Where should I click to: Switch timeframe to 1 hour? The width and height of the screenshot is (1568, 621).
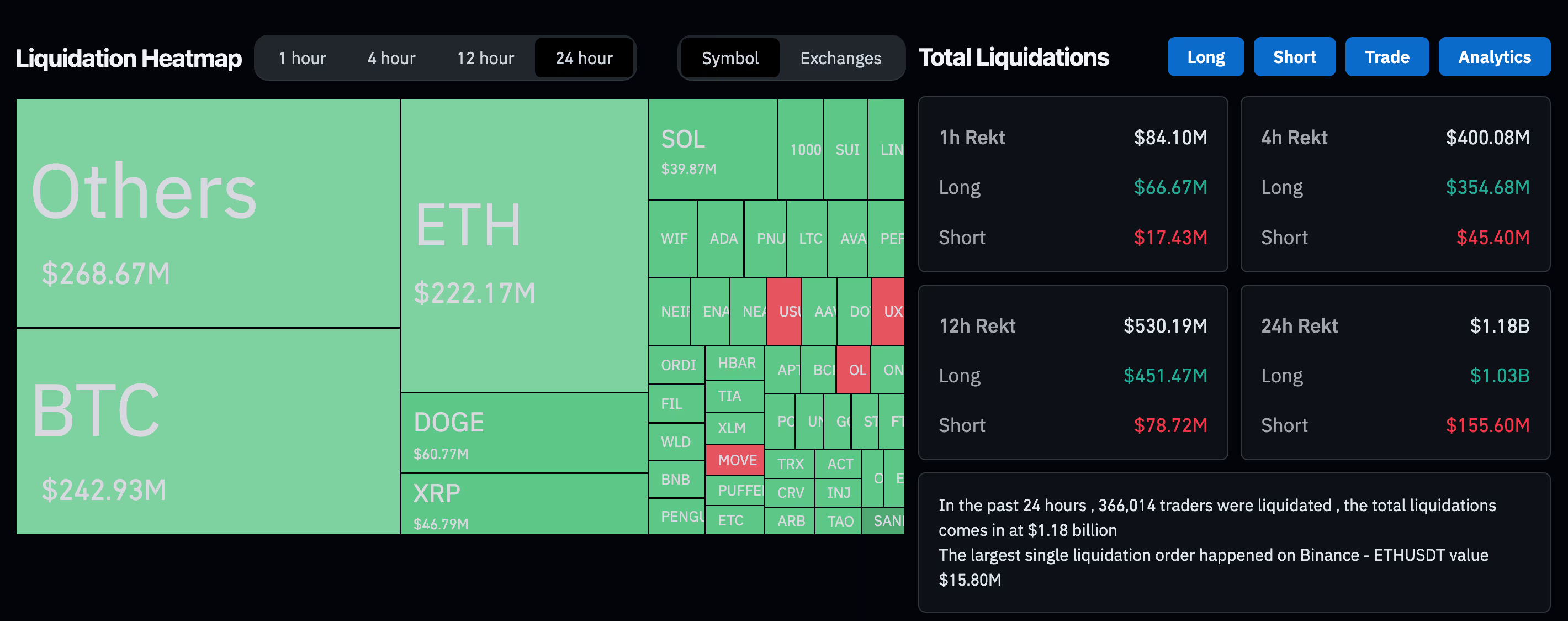click(302, 58)
